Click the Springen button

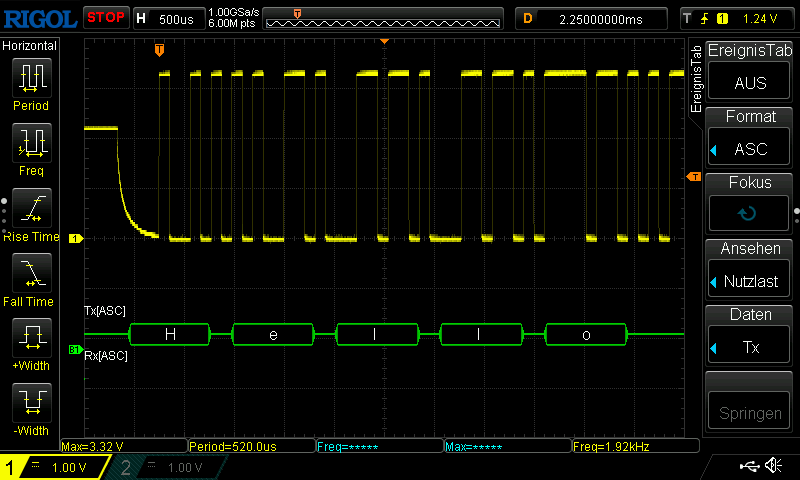749,412
